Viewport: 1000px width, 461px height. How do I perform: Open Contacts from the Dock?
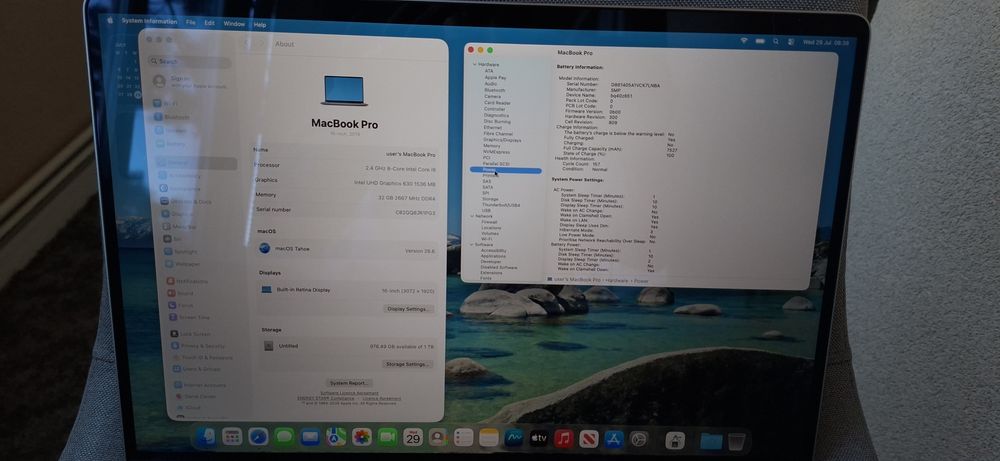coord(438,437)
